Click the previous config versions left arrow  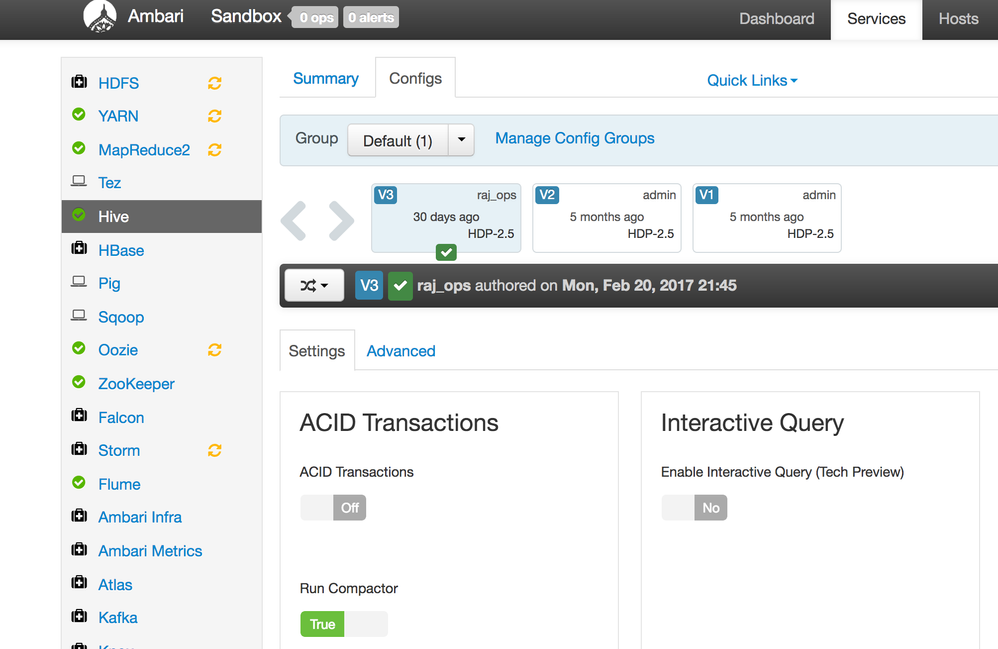point(293,221)
